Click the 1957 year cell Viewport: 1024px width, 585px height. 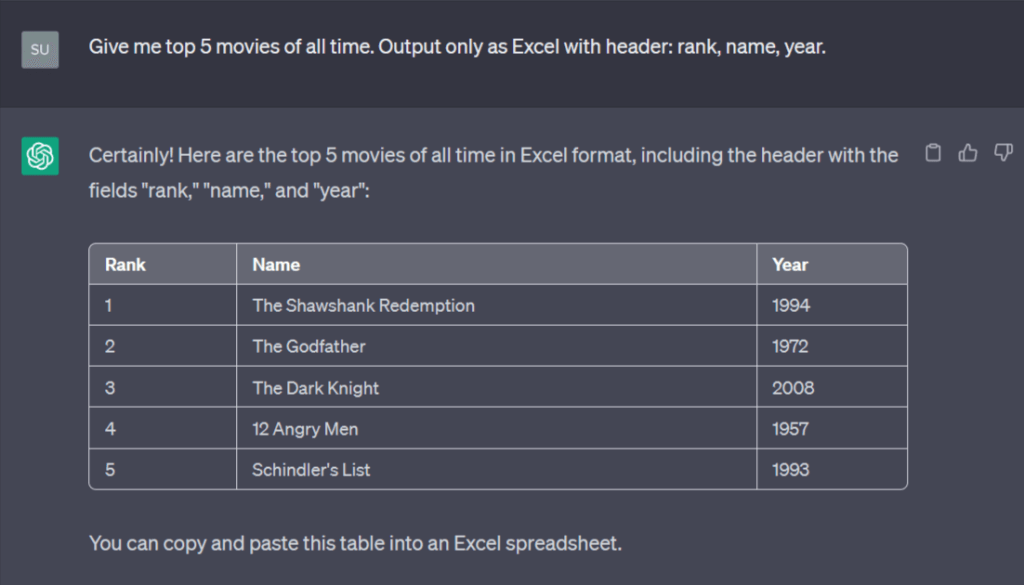coord(790,429)
